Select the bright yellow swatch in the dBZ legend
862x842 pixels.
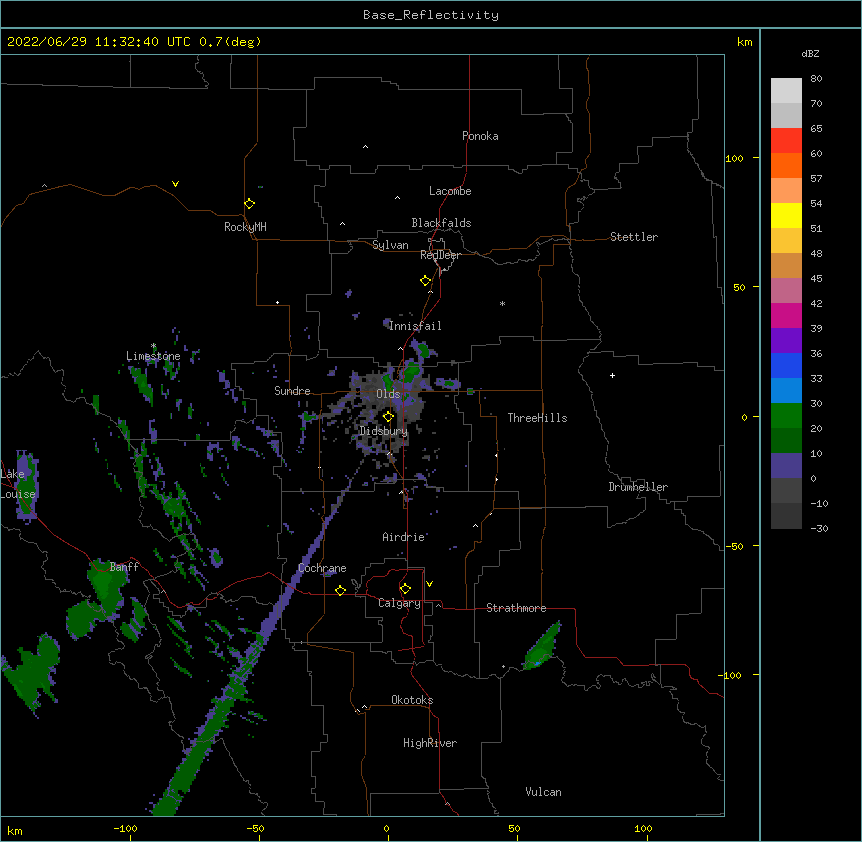(x=786, y=215)
